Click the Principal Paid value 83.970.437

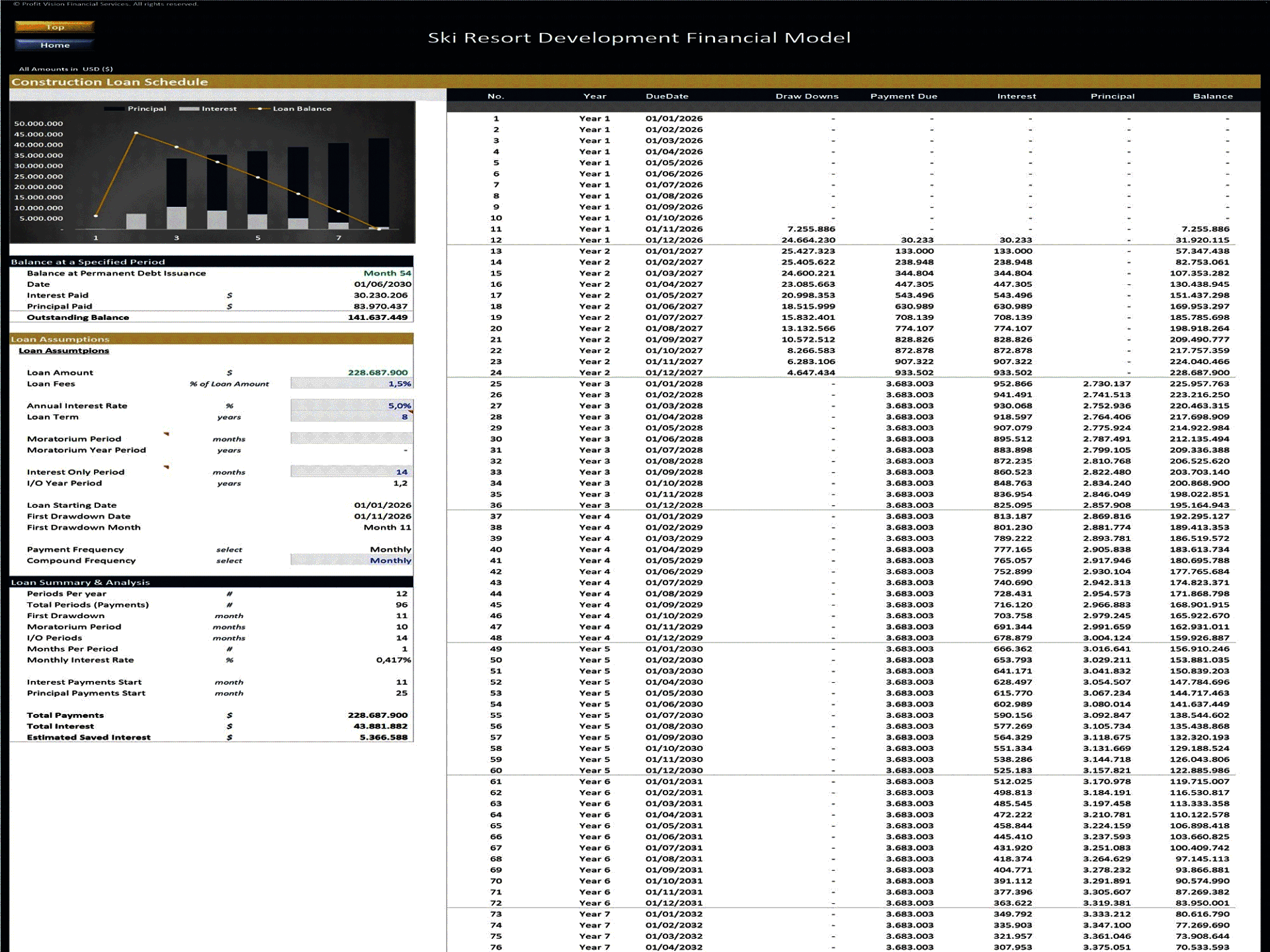[380, 306]
